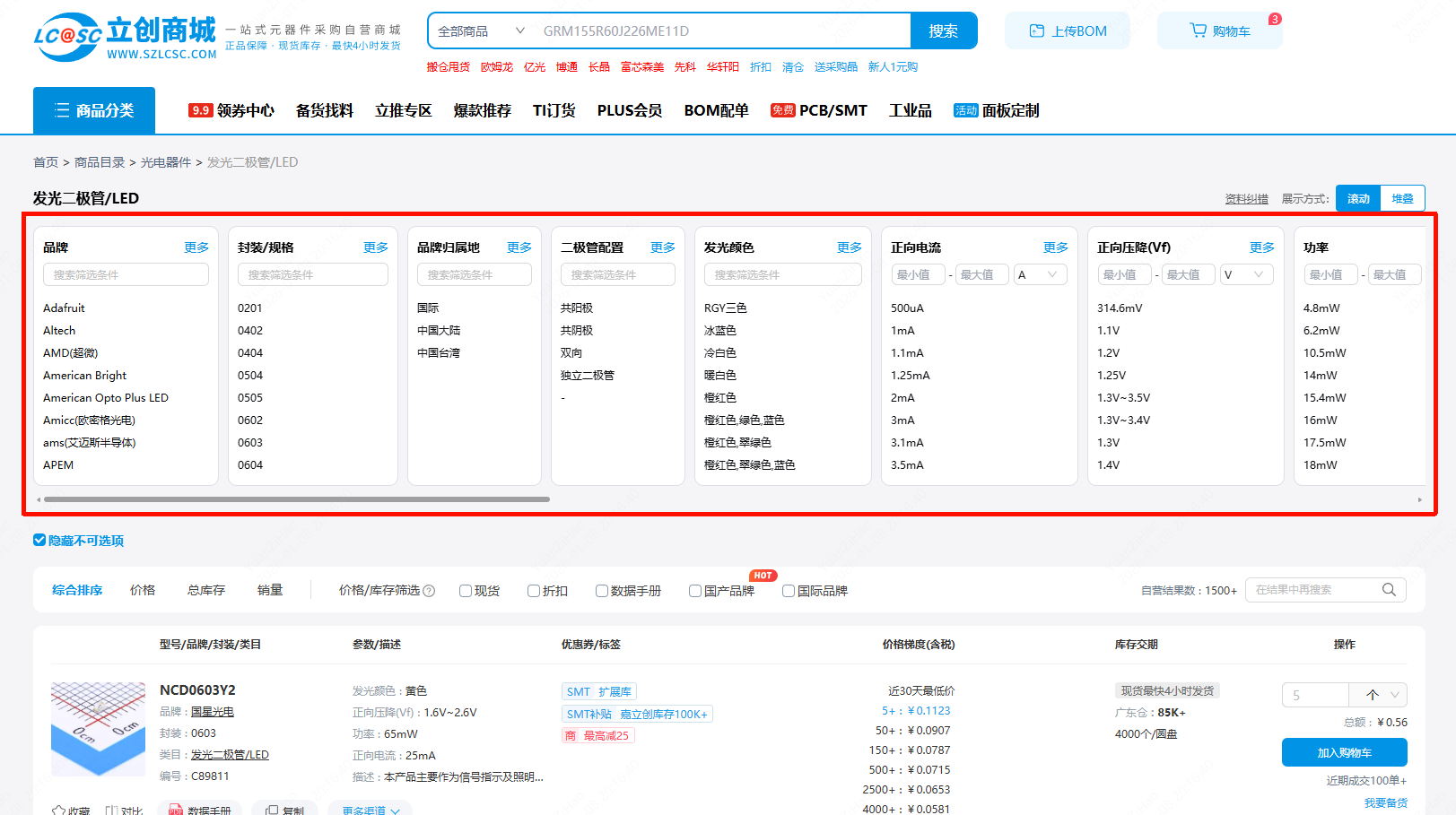Open the unit dropdown showing A in 正向电流 filter
The height and width of the screenshot is (815, 1456).
click(x=1040, y=273)
